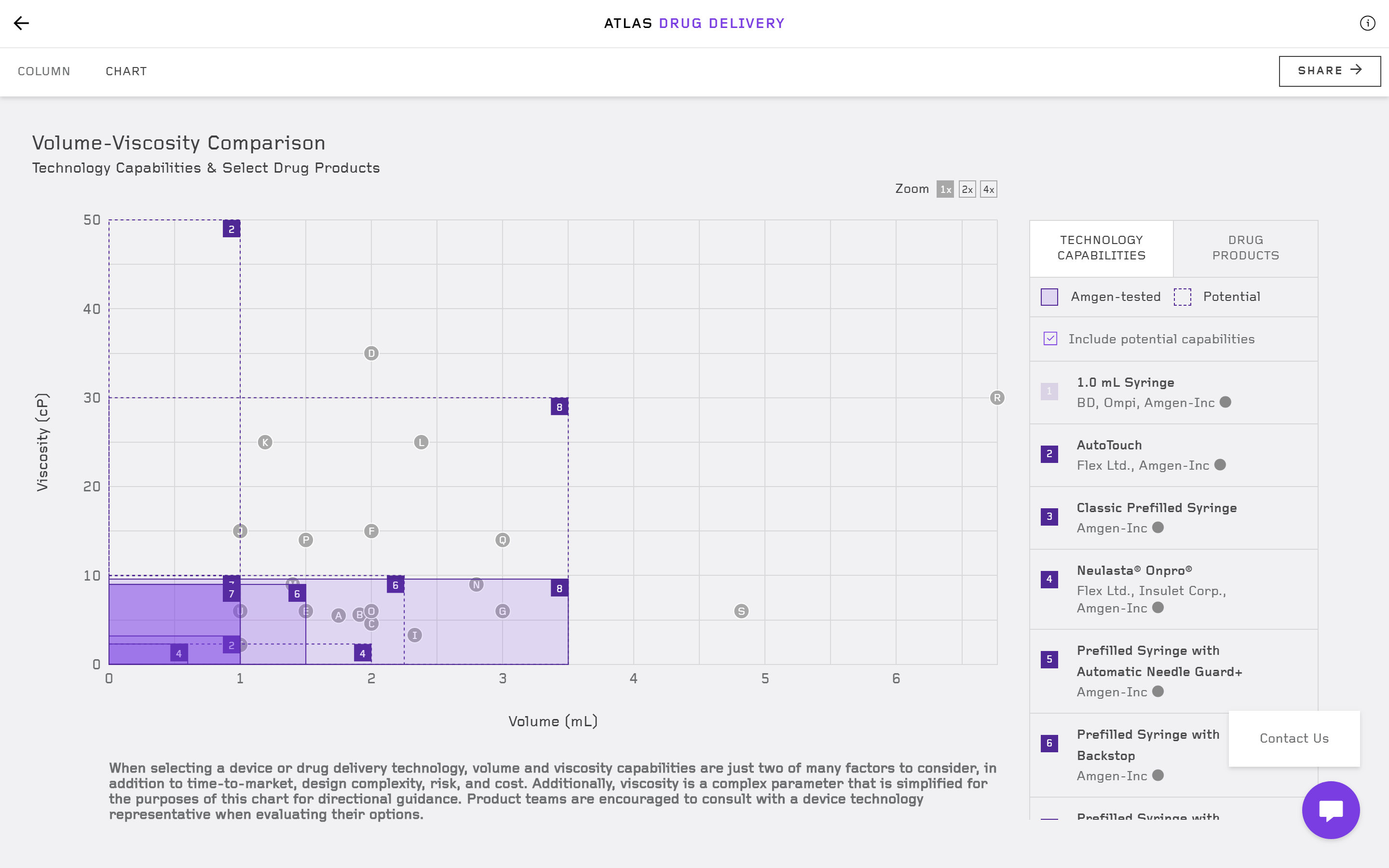Click drug product marker D on chart

click(371, 353)
